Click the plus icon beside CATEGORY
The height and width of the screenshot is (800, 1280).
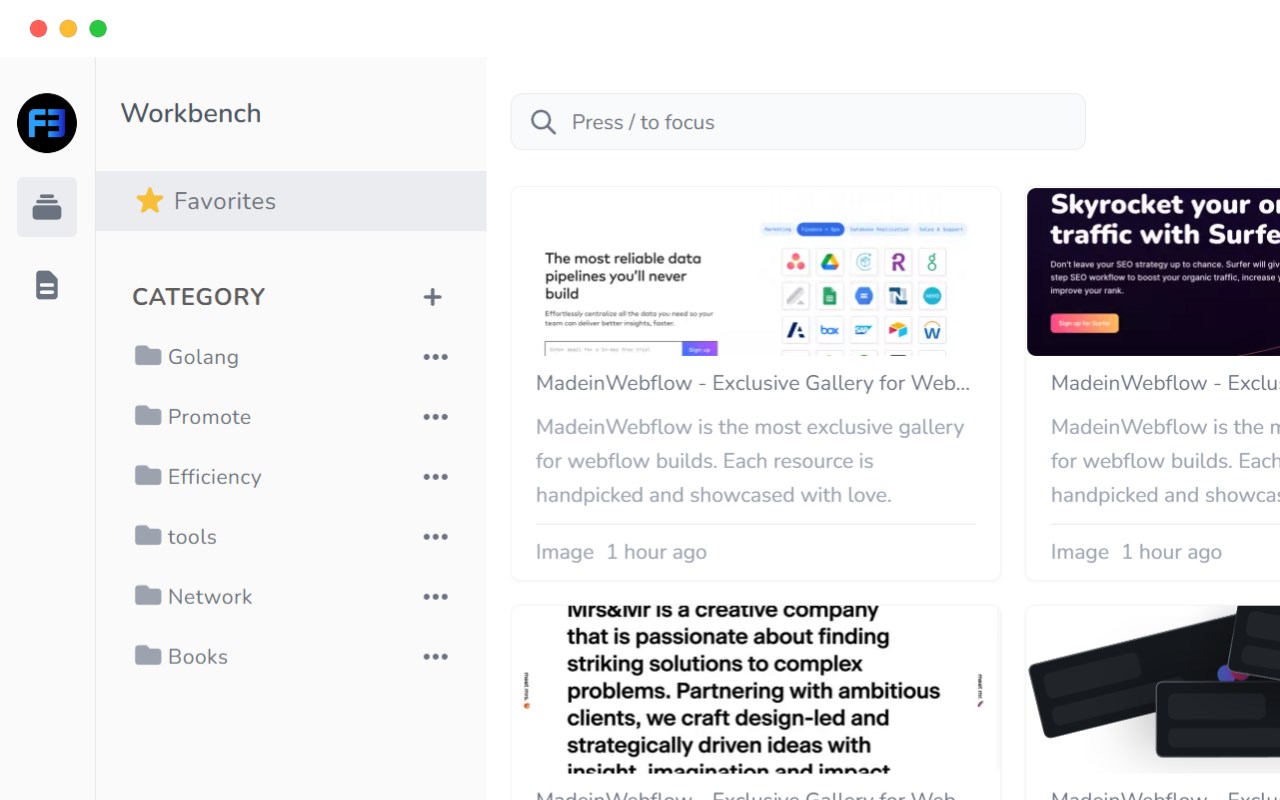tap(432, 297)
